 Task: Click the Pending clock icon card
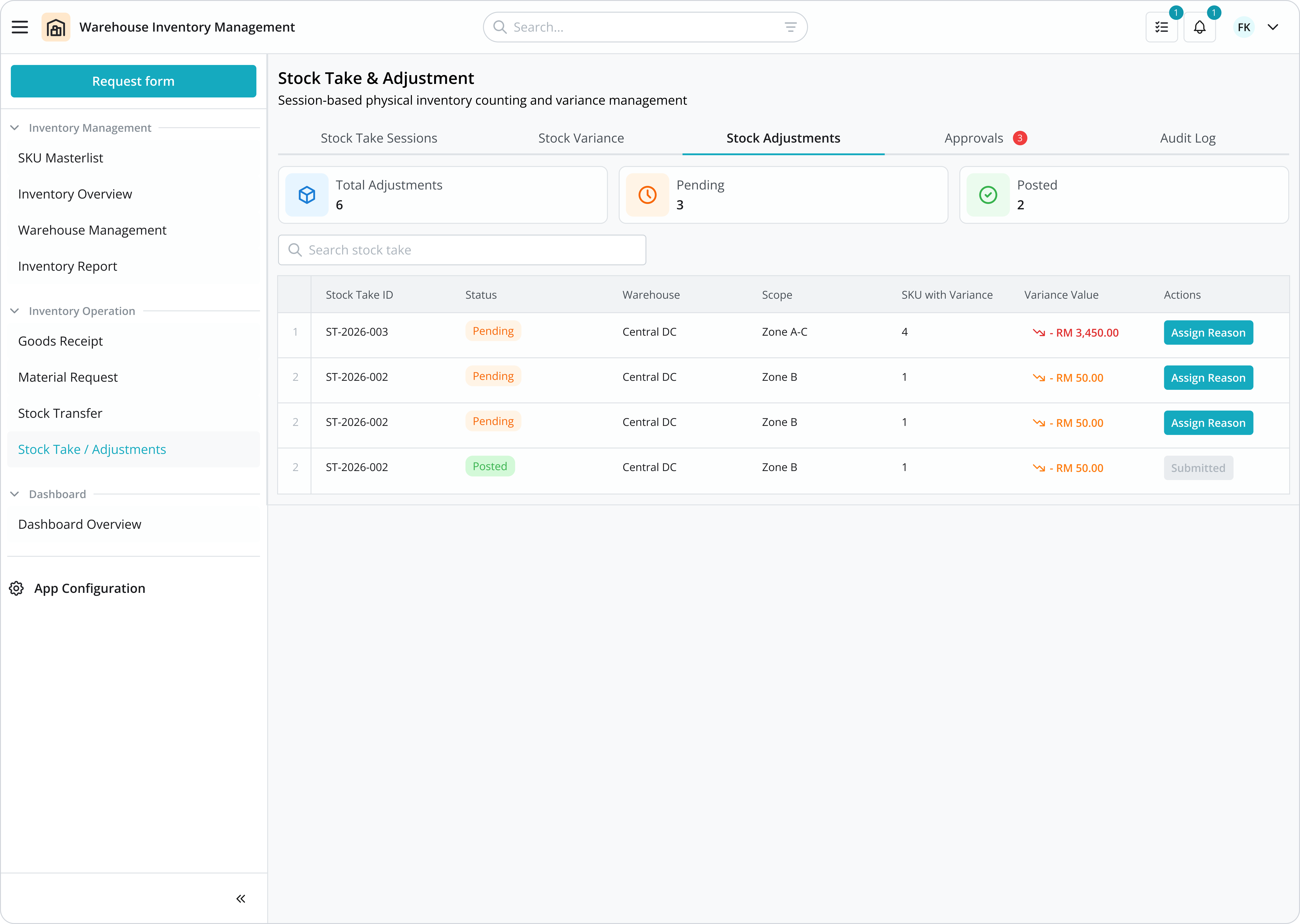[x=647, y=195]
